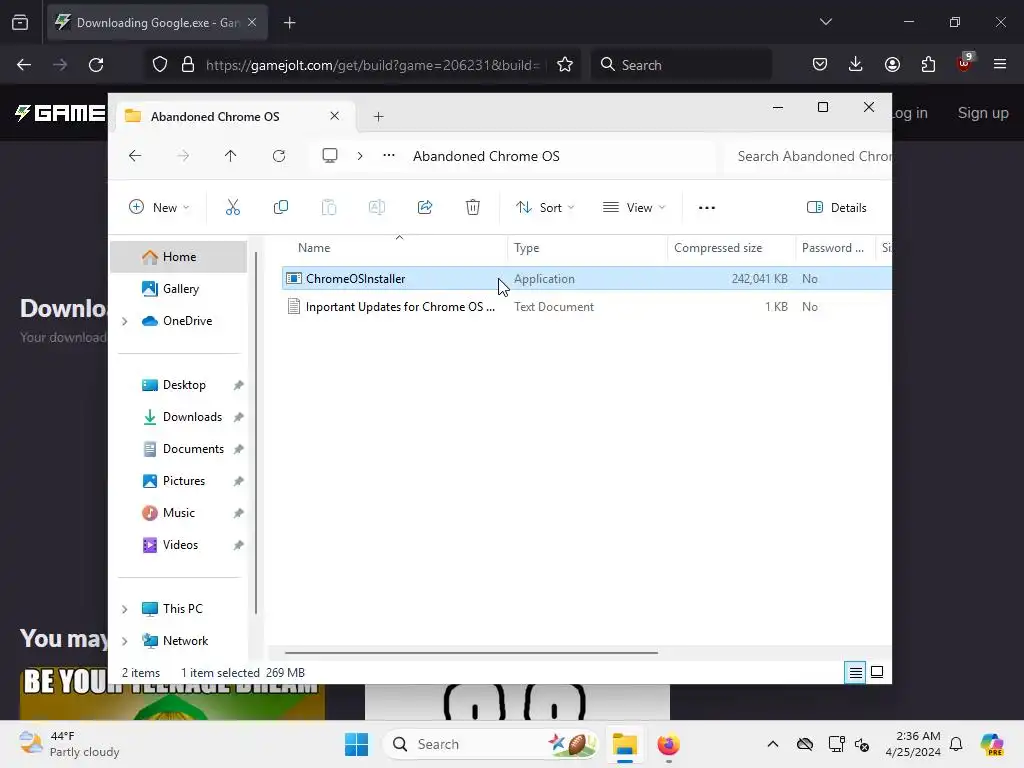Open the Firefox hamburger menu
The width and height of the screenshot is (1024, 768).
pyautogui.click(x=1000, y=64)
